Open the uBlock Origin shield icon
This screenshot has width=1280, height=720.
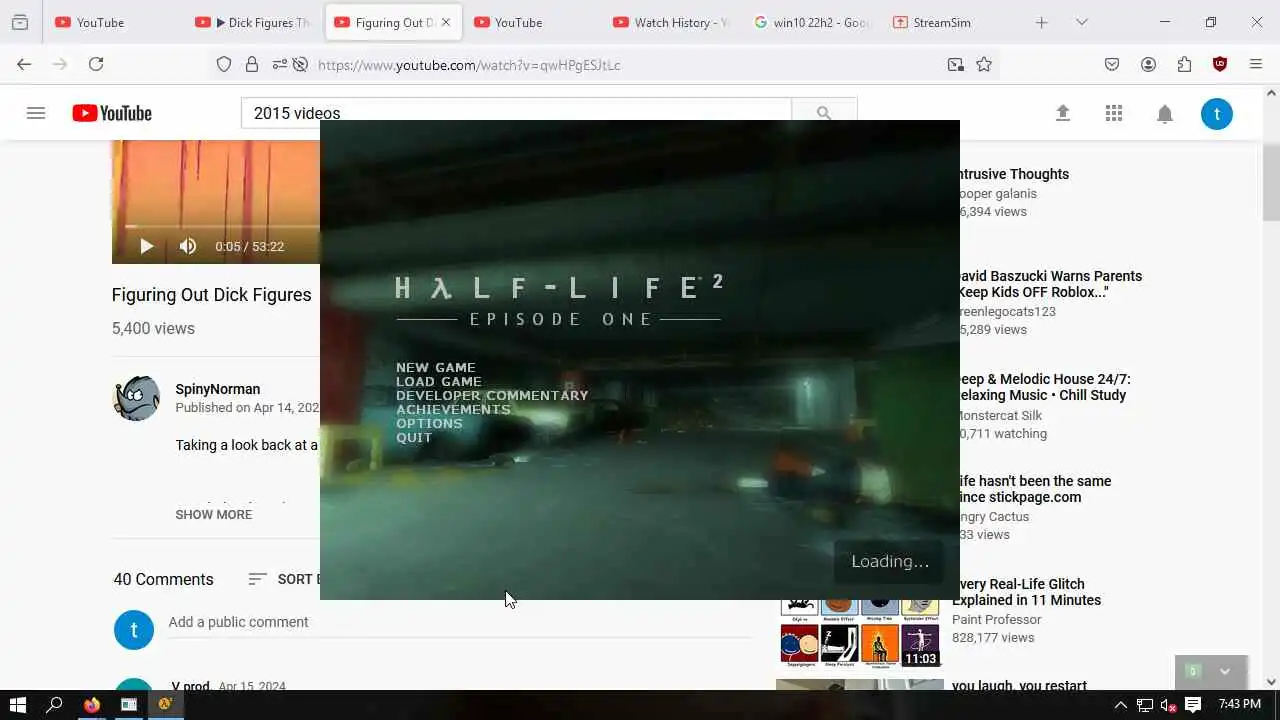click(1220, 64)
